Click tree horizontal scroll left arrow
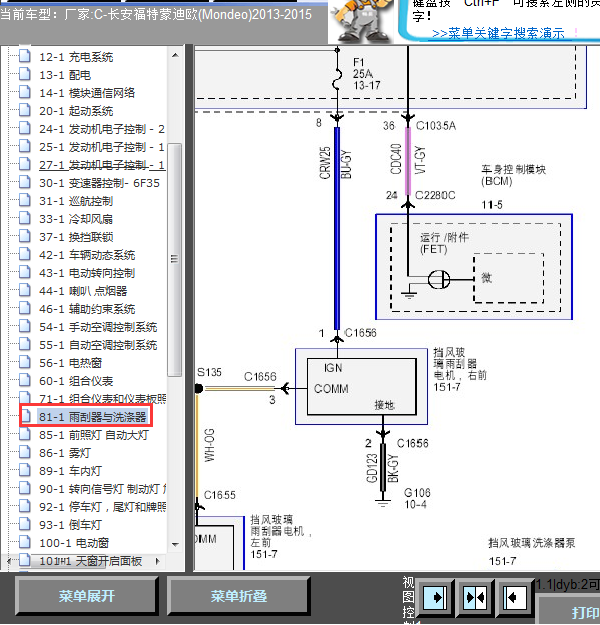This screenshot has width=600, height=625. (x=9, y=561)
